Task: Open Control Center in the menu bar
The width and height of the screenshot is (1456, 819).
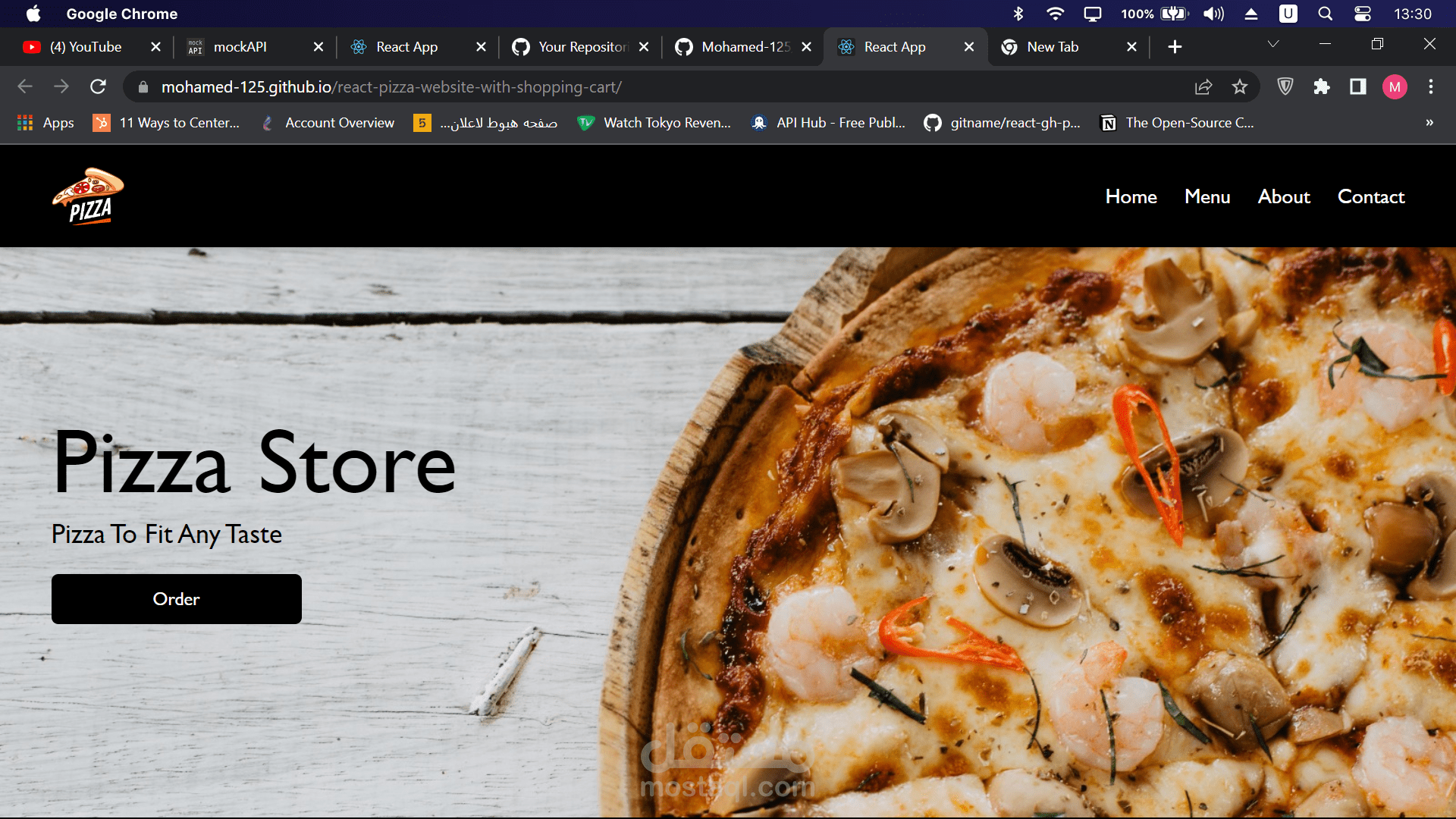Action: (1362, 14)
